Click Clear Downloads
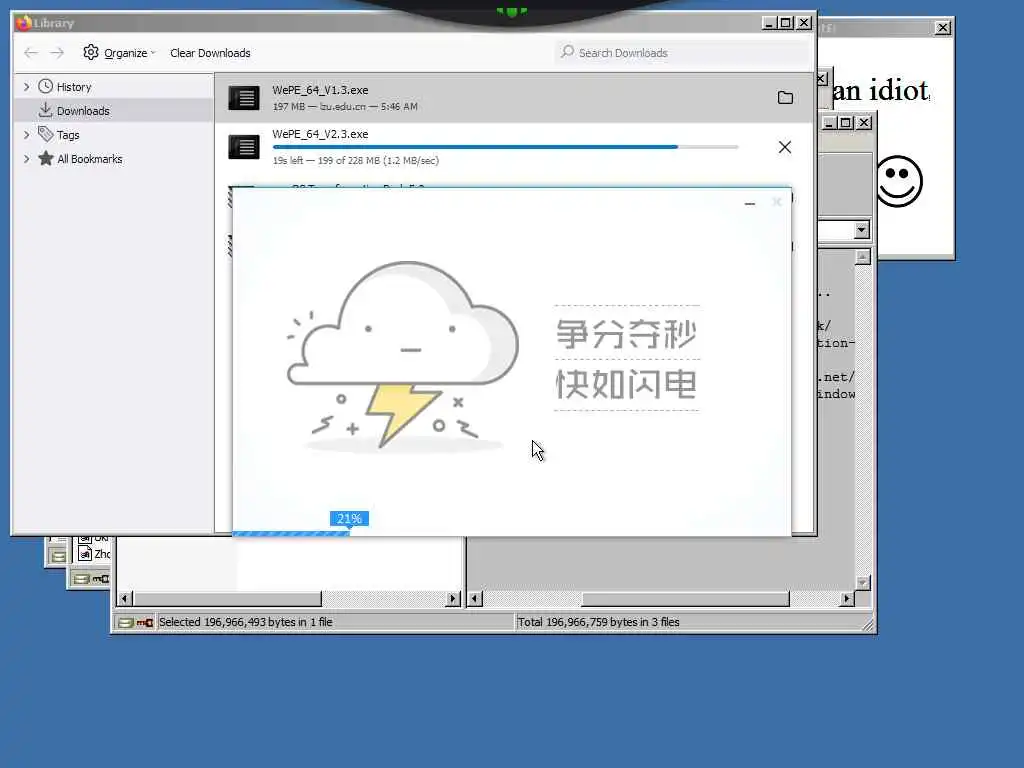Viewport: 1024px width, 768px height. coord(210,53)
